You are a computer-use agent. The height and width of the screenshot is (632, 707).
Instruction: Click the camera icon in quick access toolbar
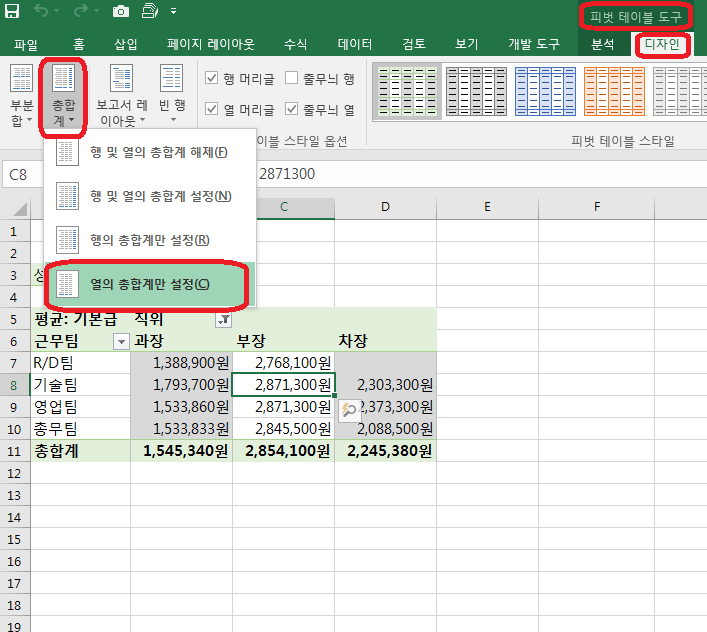(120, 12)
